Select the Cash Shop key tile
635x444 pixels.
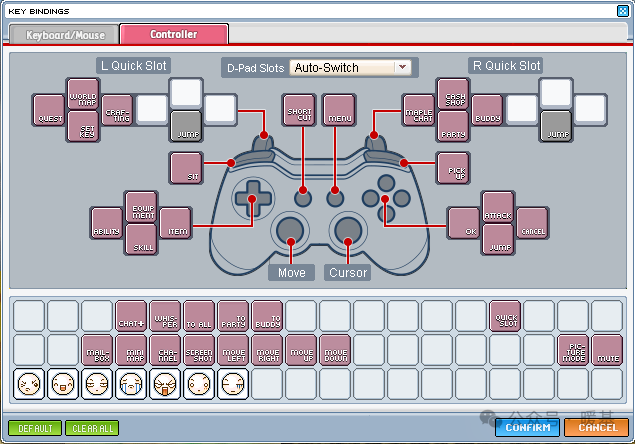pos(453,94)
